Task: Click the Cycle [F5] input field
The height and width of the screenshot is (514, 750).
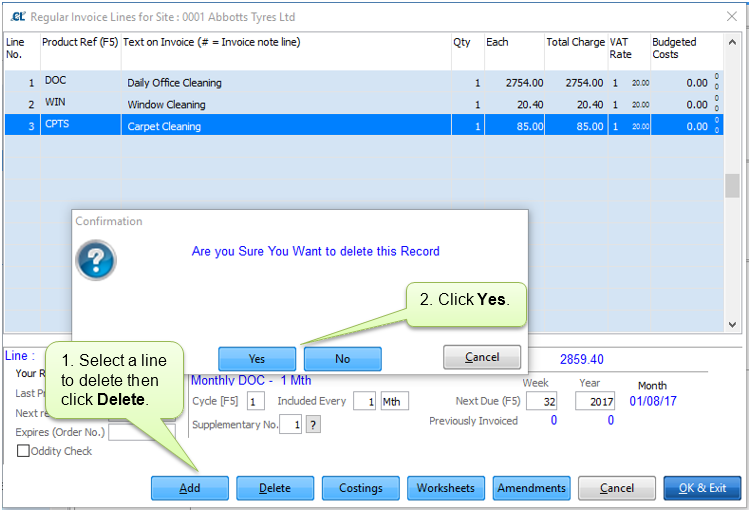Action: (x=255, y=401)
